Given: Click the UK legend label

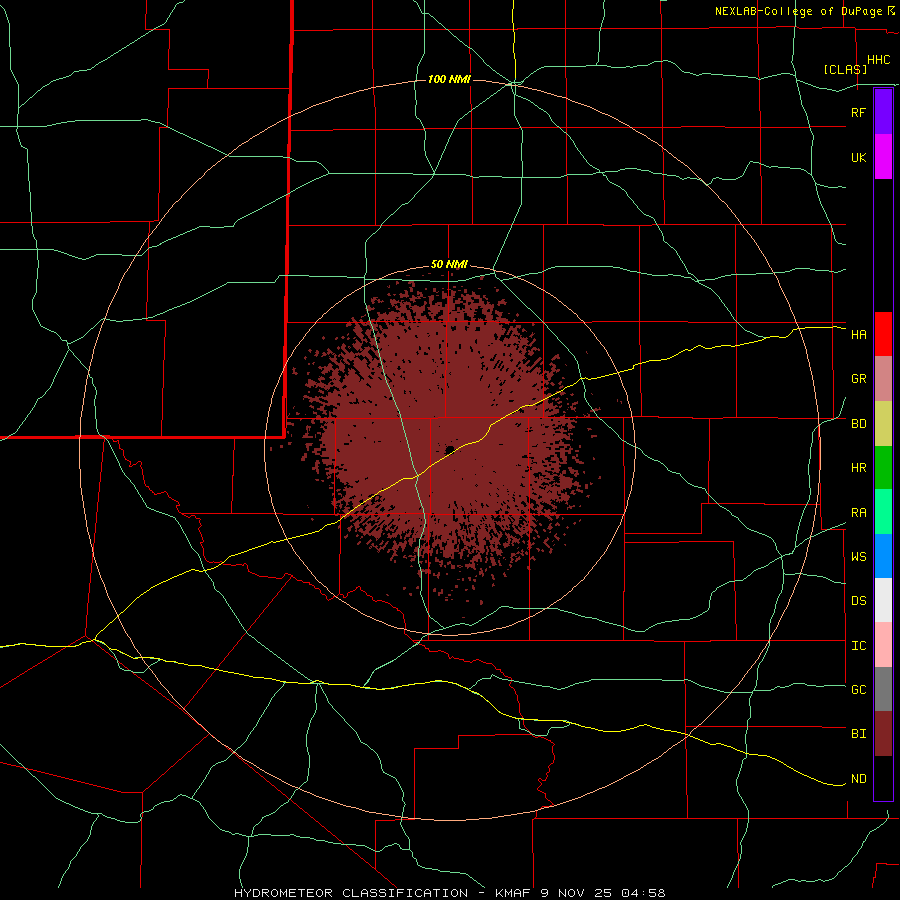Looking at the screenshot, I should [858, 157].
